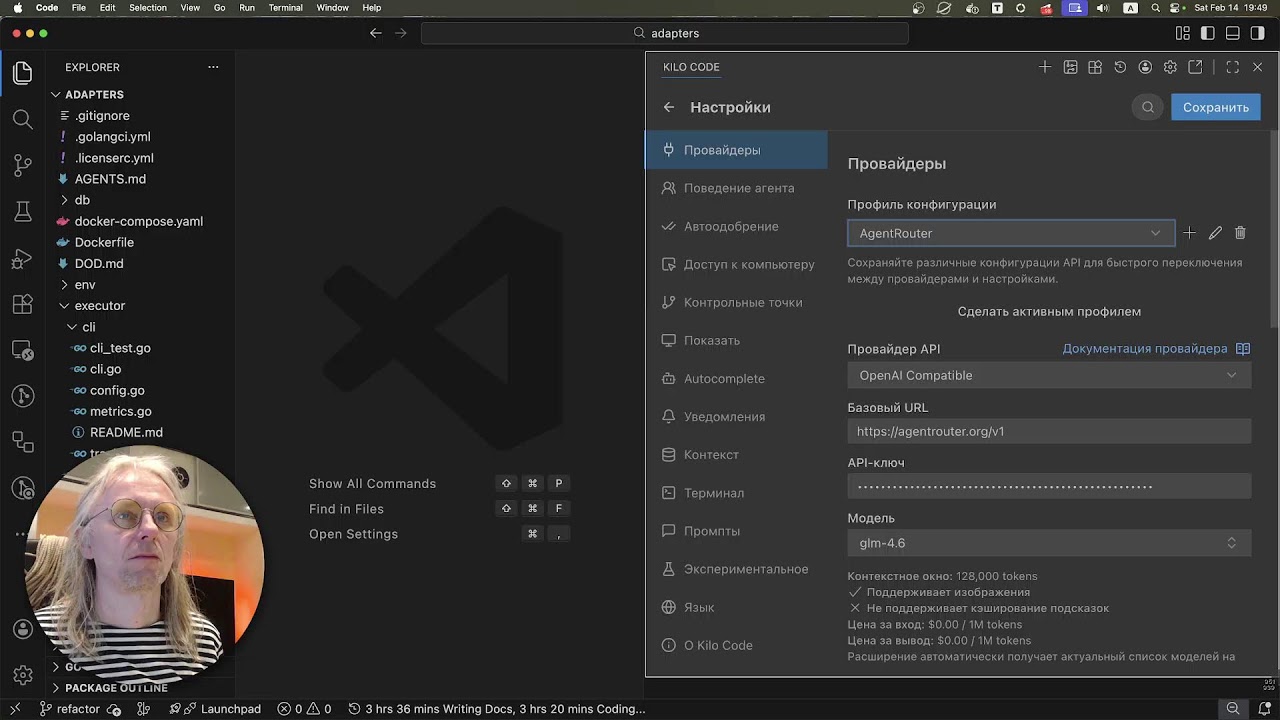Click the Kilo Code panel settings gear
The height and width of the screenshot is (720, 1280).
coord(1170,67)
